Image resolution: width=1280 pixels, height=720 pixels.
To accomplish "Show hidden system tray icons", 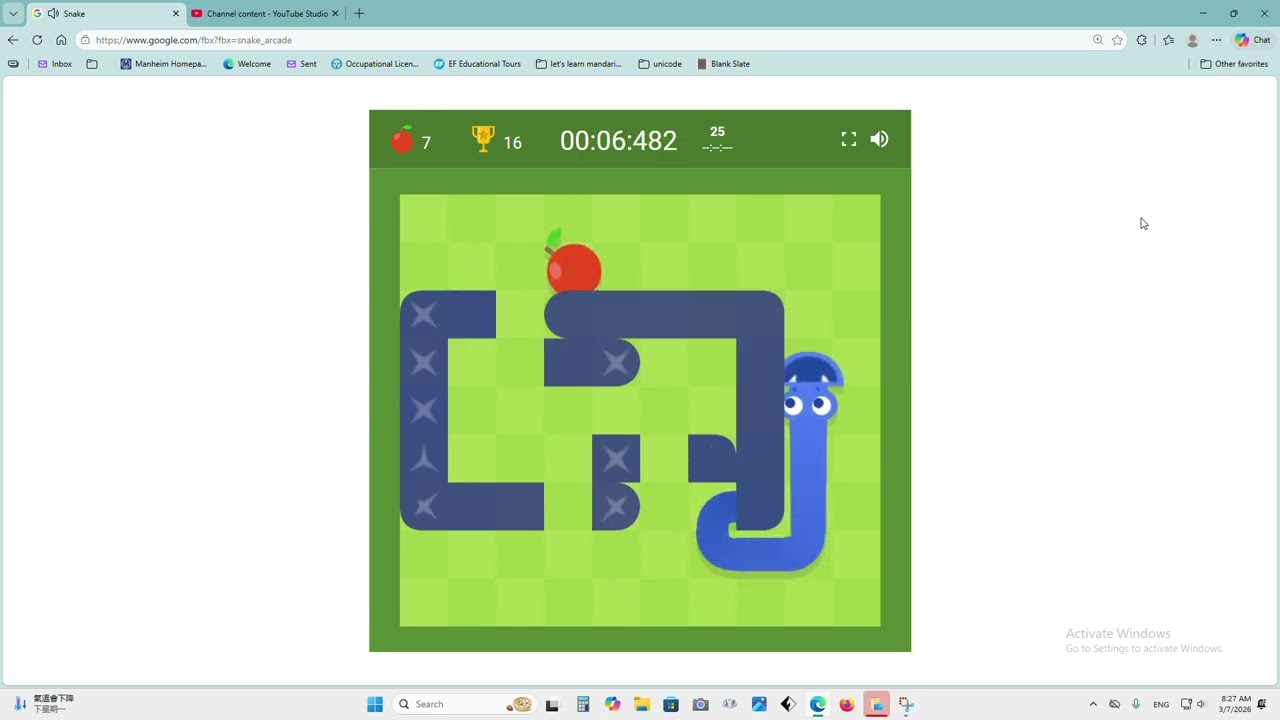I will click(1093, 704).
